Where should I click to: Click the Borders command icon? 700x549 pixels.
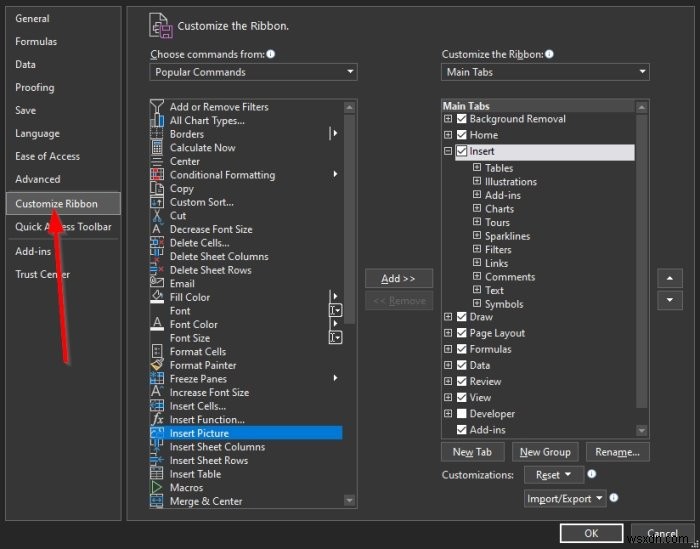coord(157,134)
